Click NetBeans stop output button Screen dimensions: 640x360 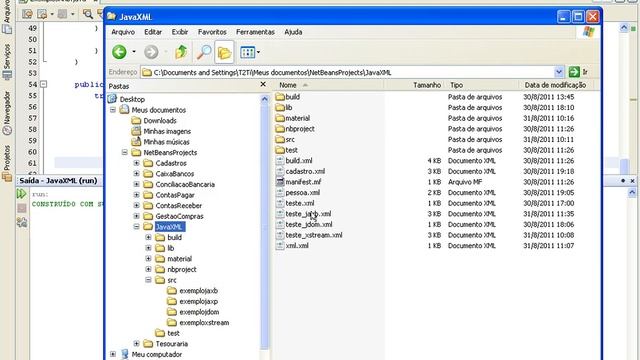pyautogui.click(x=22, y=208)
